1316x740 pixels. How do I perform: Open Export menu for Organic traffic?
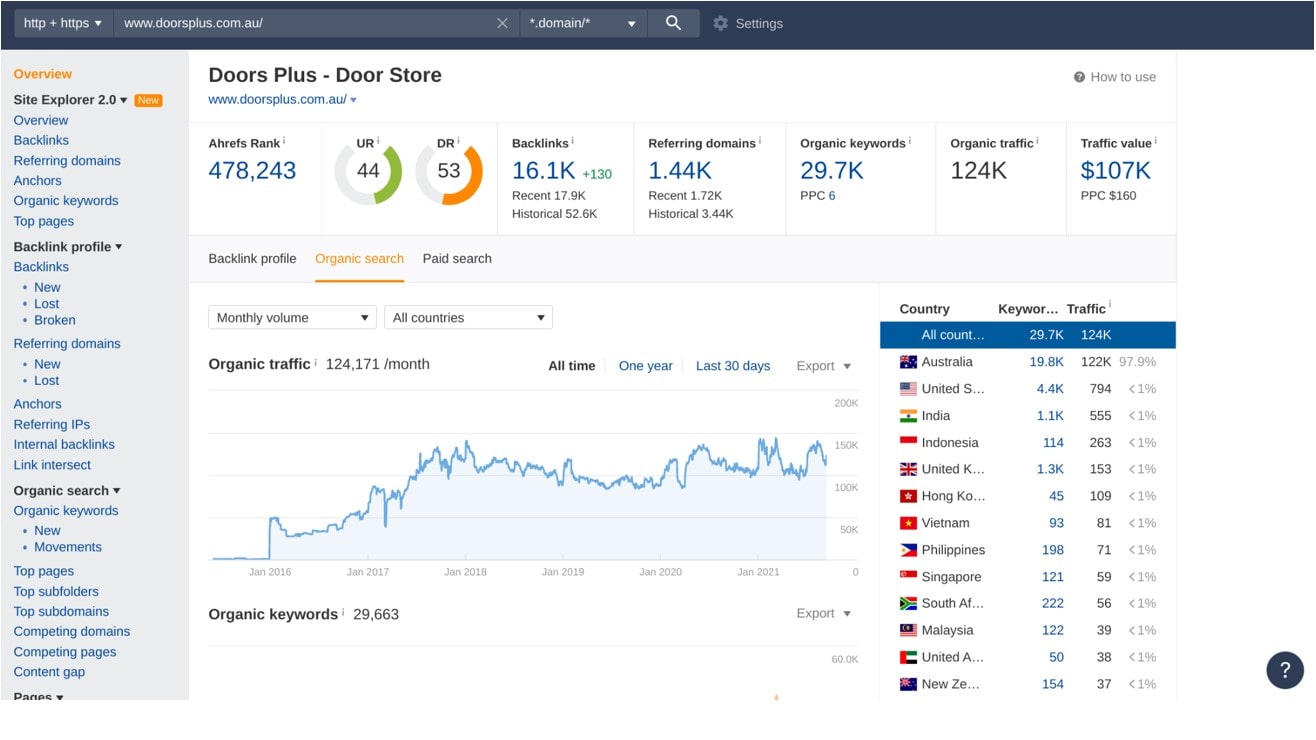(824, 366)
